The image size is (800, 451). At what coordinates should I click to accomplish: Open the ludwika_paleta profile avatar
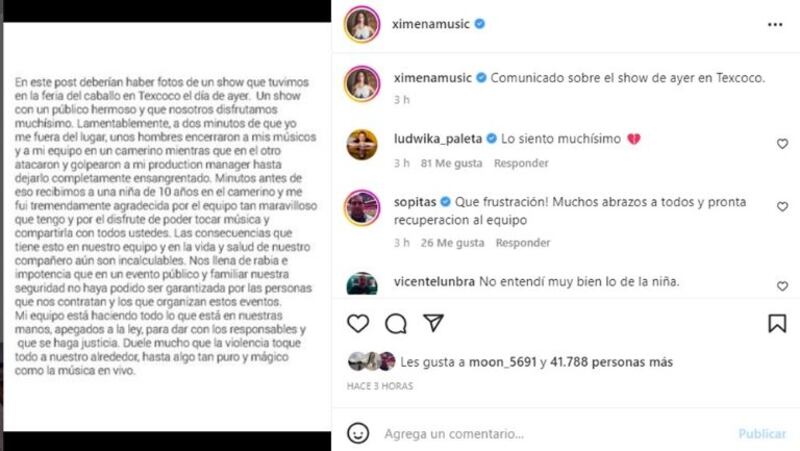362,144
